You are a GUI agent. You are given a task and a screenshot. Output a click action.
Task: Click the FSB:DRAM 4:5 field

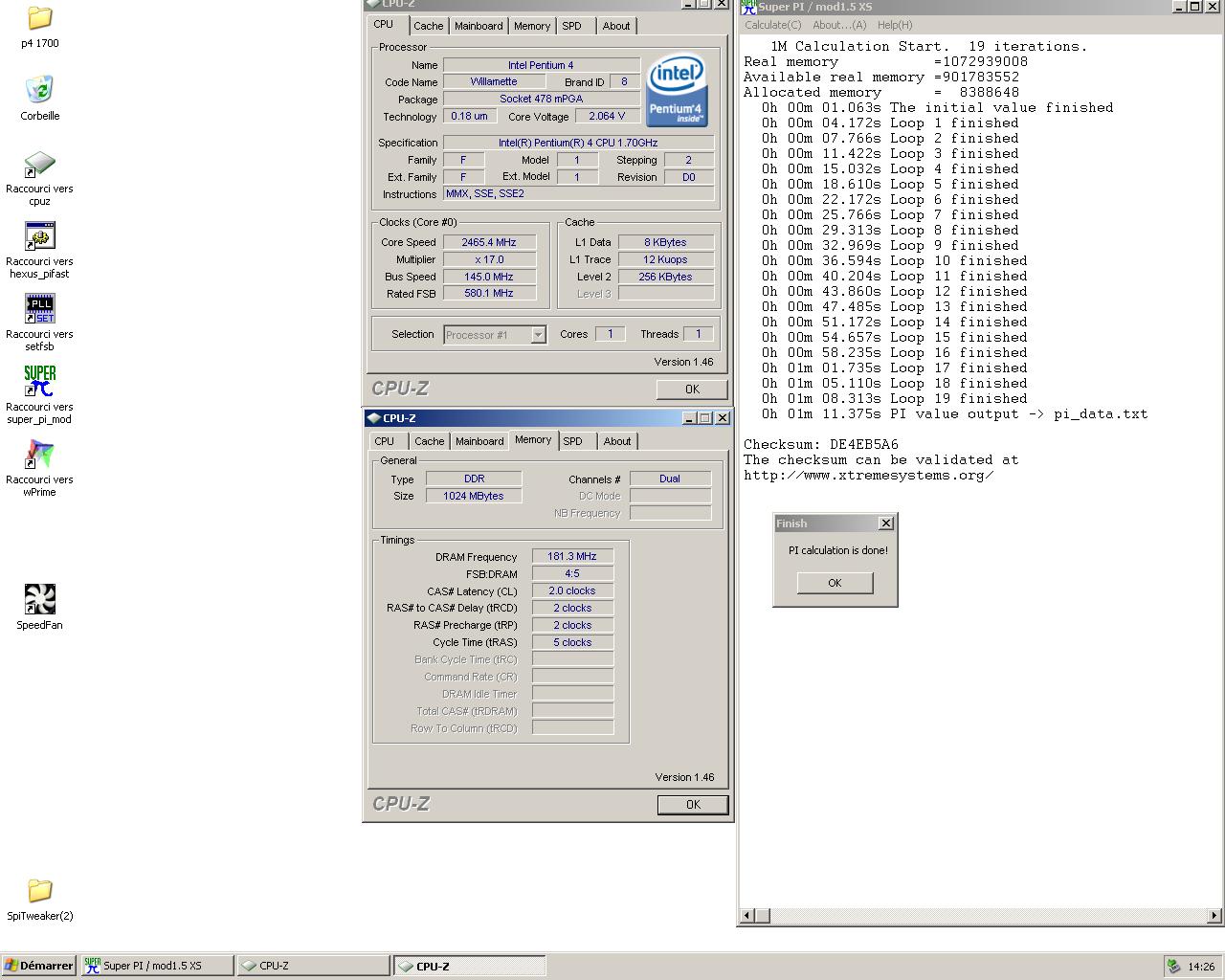pos(572,573)
